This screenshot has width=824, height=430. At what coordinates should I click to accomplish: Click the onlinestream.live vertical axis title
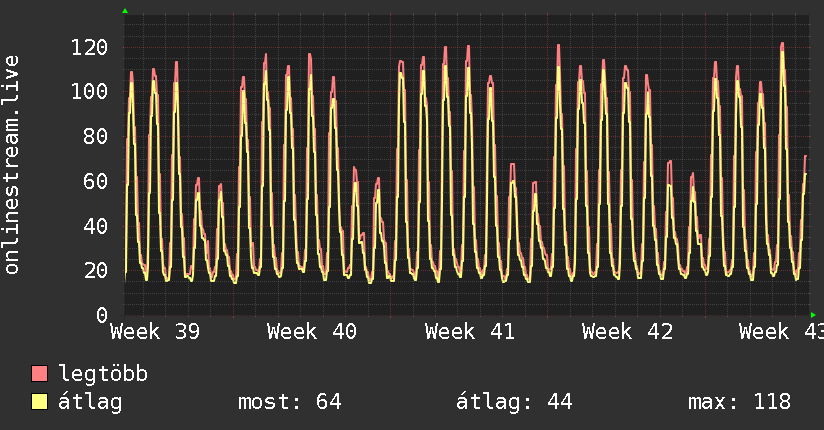point(12,165)
